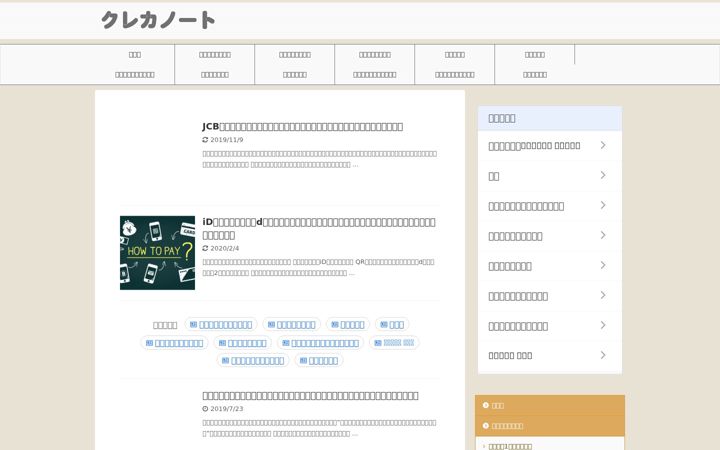
Task: Click the update icon beside 2019/11/9
Action: [x=205, y=140]
